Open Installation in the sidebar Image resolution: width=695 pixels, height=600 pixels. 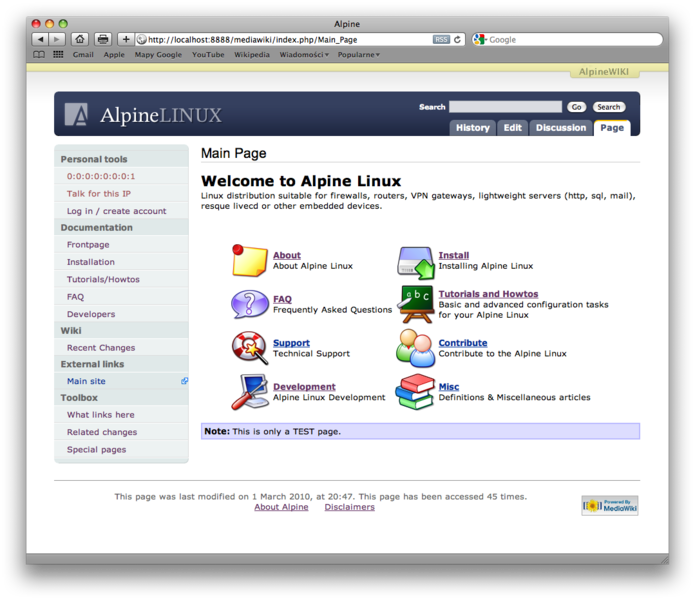[x=90, y=262]
